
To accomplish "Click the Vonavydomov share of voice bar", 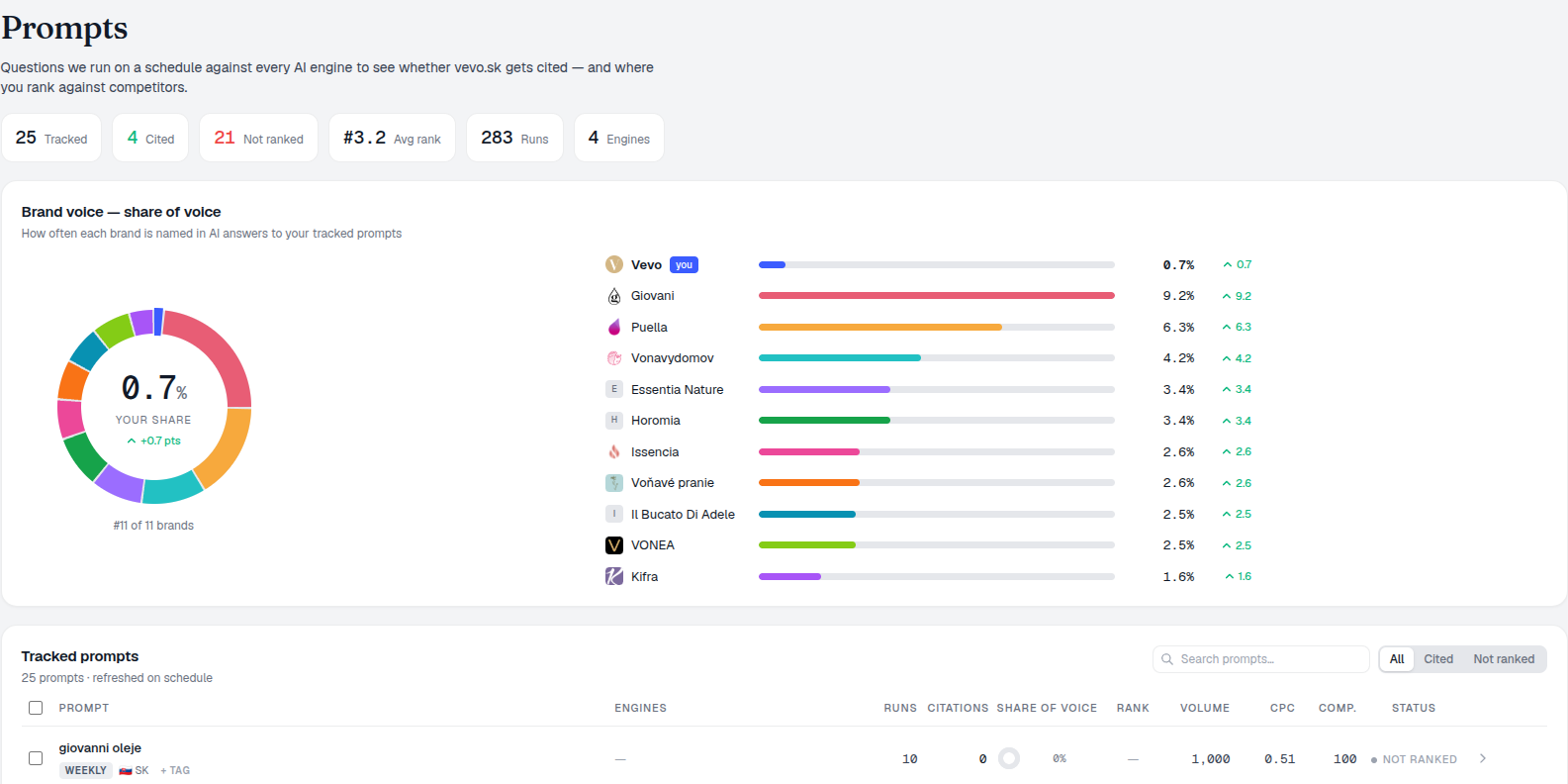I will point(937,358).
